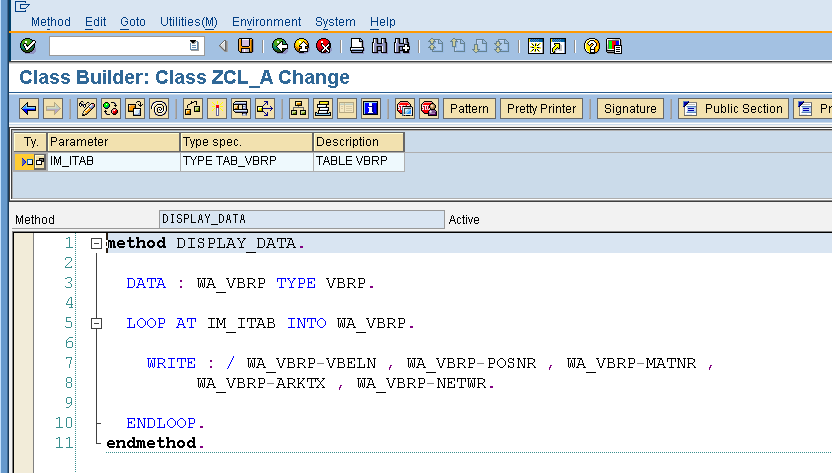Viewport: 832px width, 473px height.
Task: Collapse the method DISPLAY_DATA code block
Action: coord(96,243)
